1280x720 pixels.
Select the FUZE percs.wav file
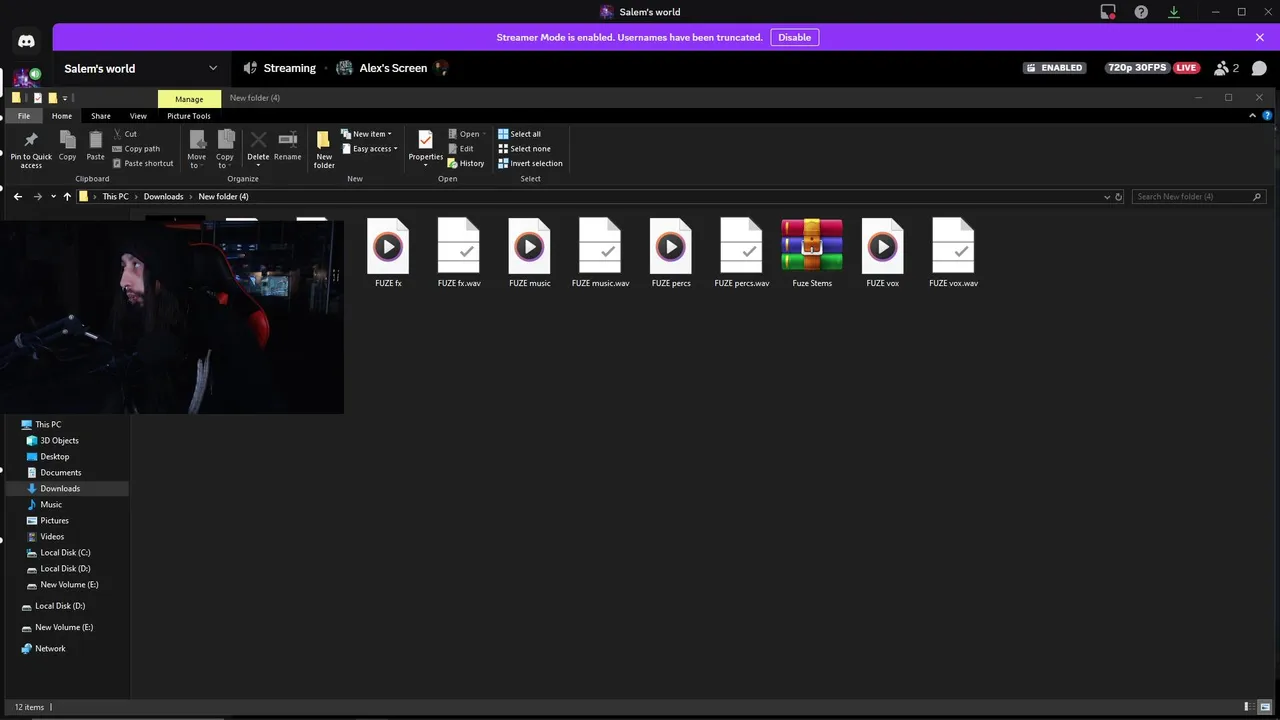tap(742, 253)
